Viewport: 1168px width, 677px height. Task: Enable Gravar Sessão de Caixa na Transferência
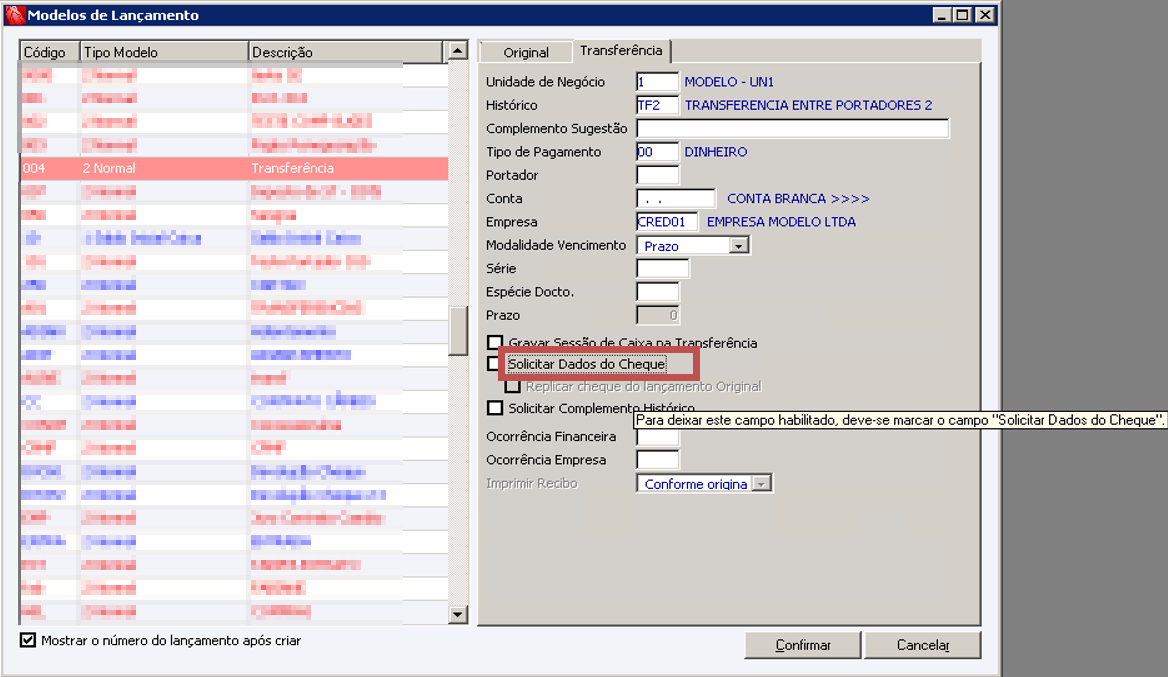click(495, 343)
